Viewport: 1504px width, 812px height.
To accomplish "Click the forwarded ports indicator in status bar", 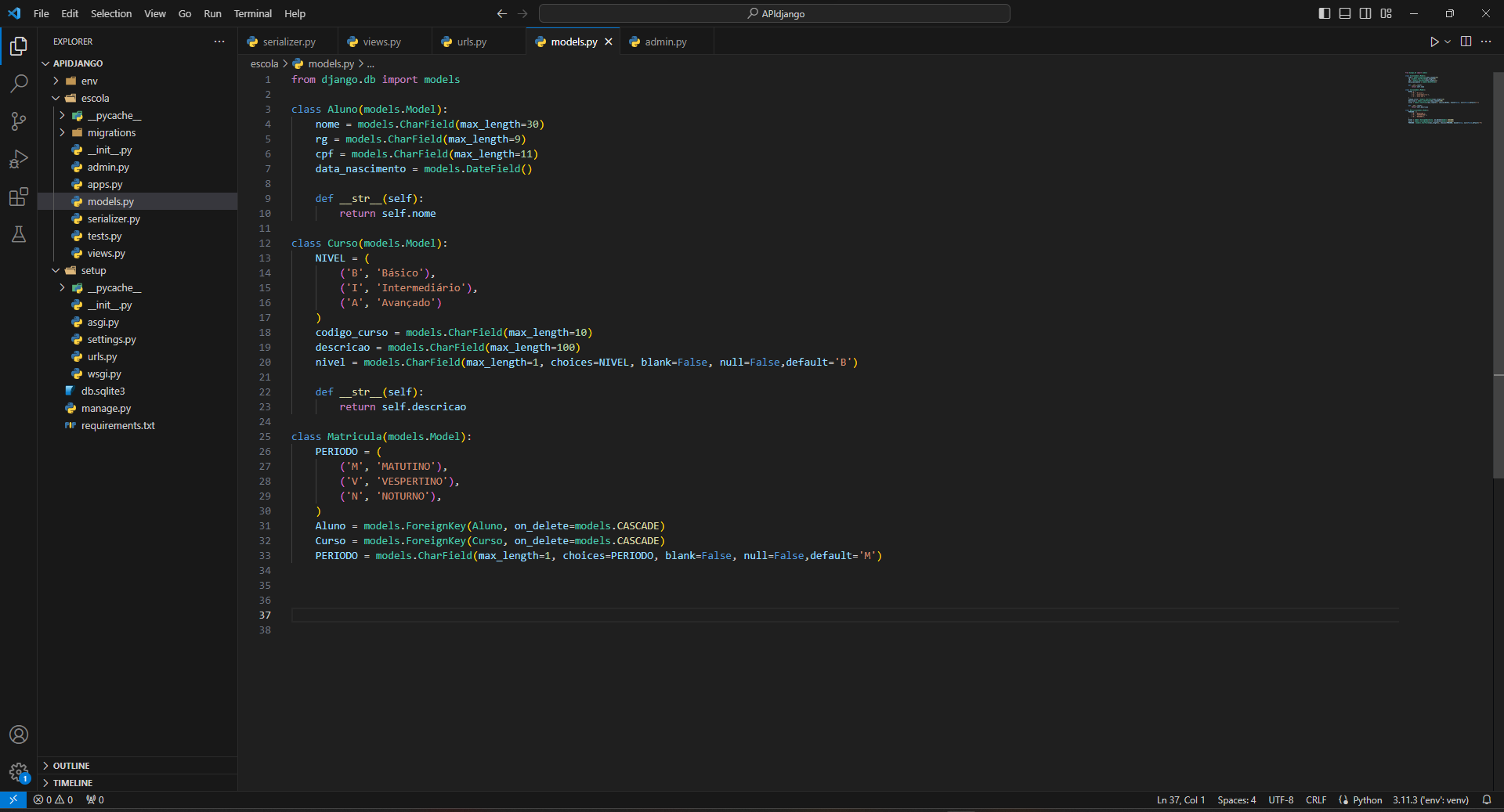I will 95,799.
